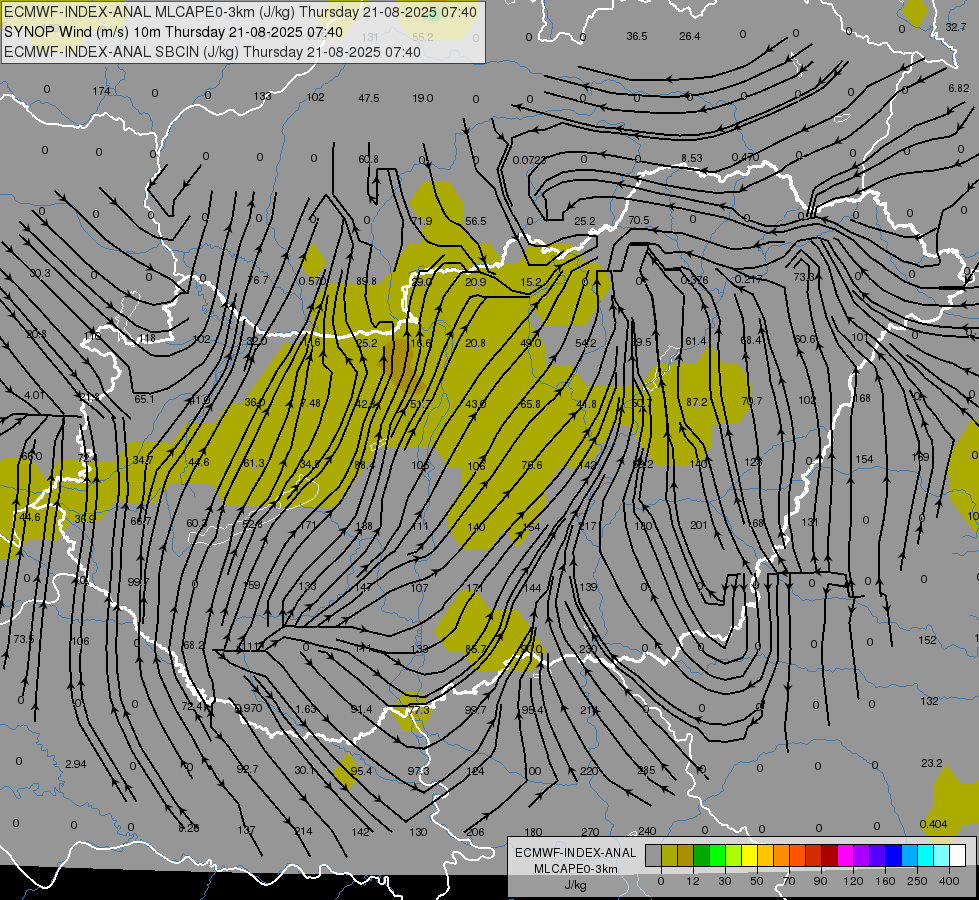Click the map value 79.6

coord(531,465)
